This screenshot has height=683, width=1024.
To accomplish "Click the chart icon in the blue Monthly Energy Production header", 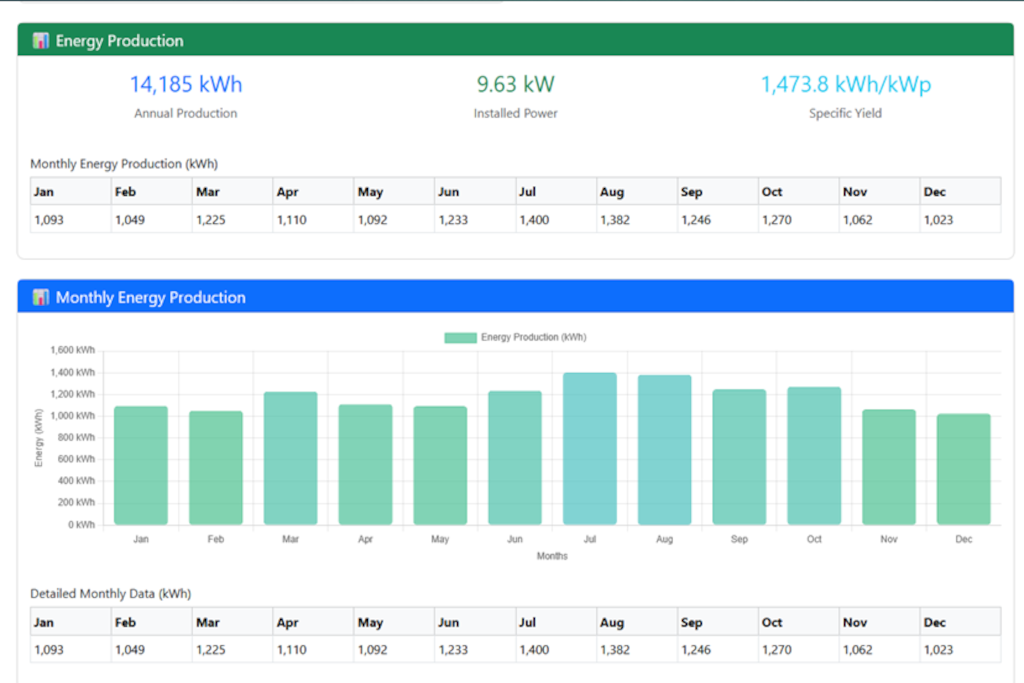I will click(40, 297).
